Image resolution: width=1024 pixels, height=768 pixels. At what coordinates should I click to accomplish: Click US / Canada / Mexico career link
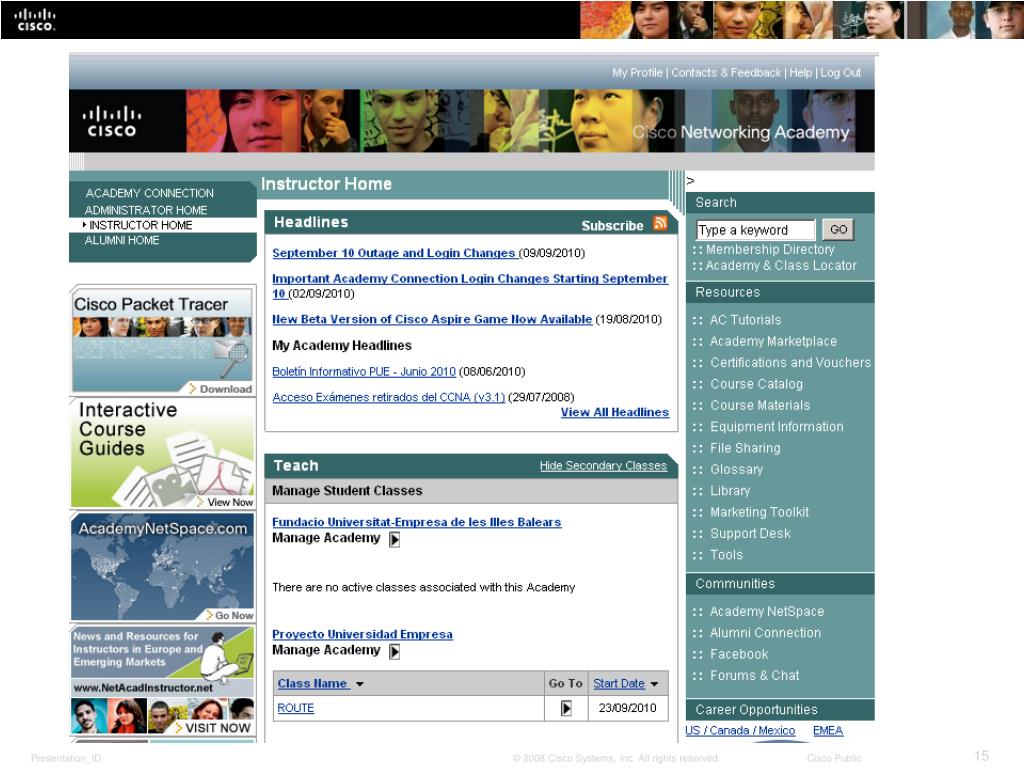(x=740, y=731)
